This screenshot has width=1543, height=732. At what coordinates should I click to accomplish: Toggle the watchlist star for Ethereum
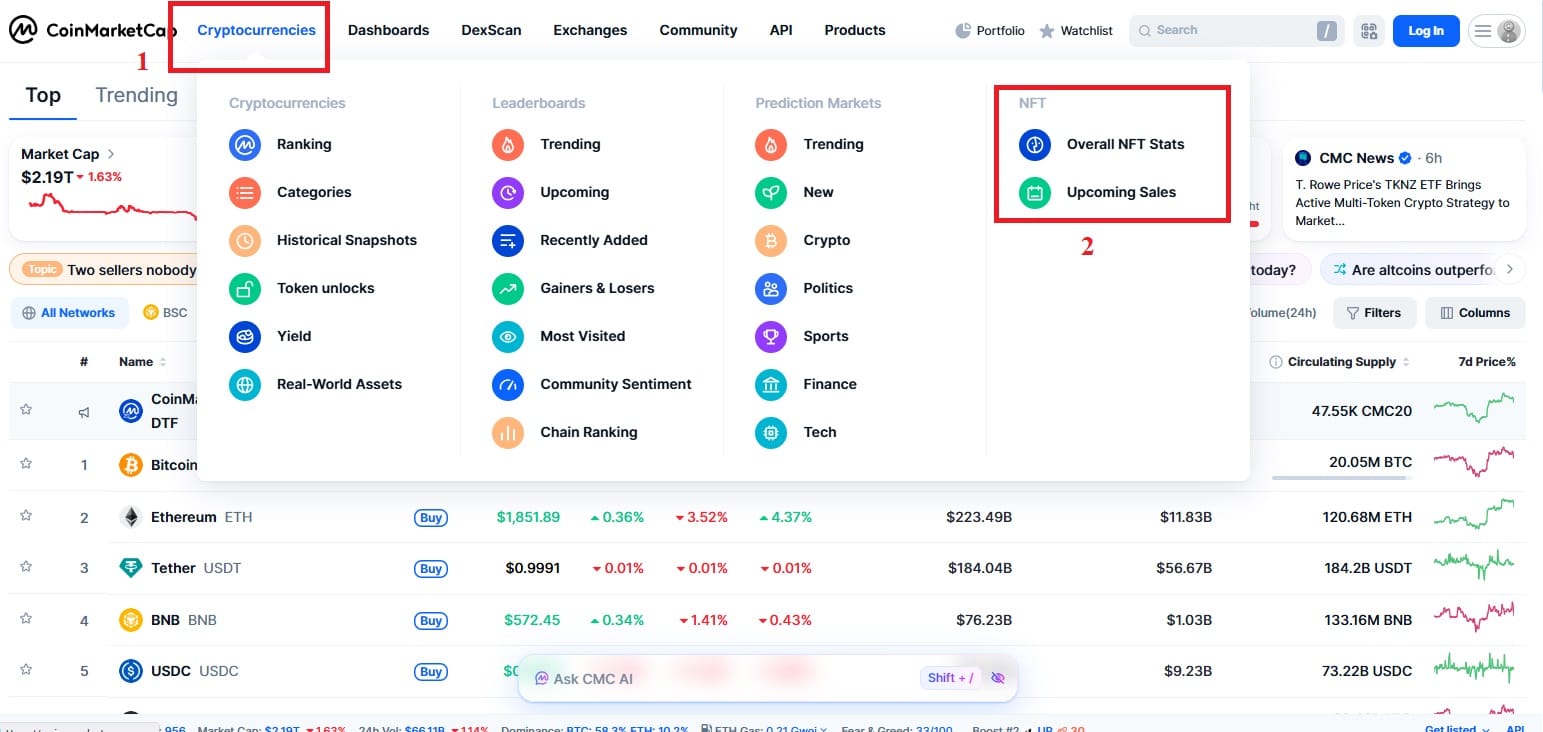(27, 516)
